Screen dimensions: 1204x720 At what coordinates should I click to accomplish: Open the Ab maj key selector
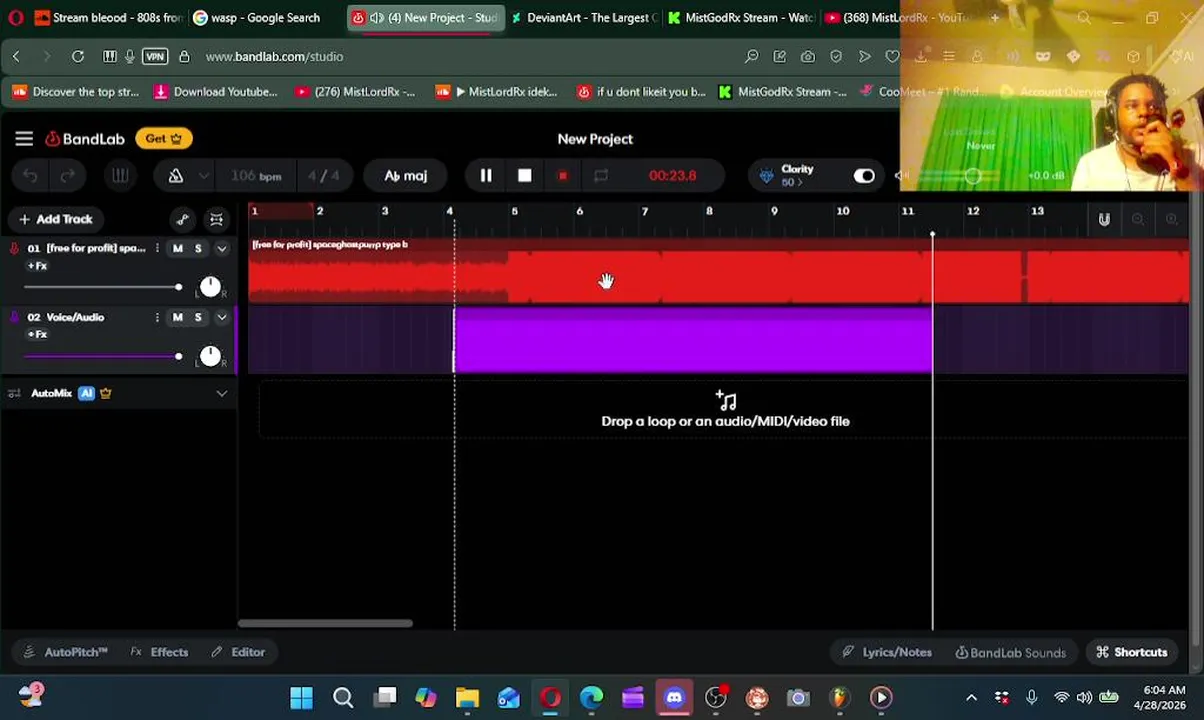click(x=406, y=176)
